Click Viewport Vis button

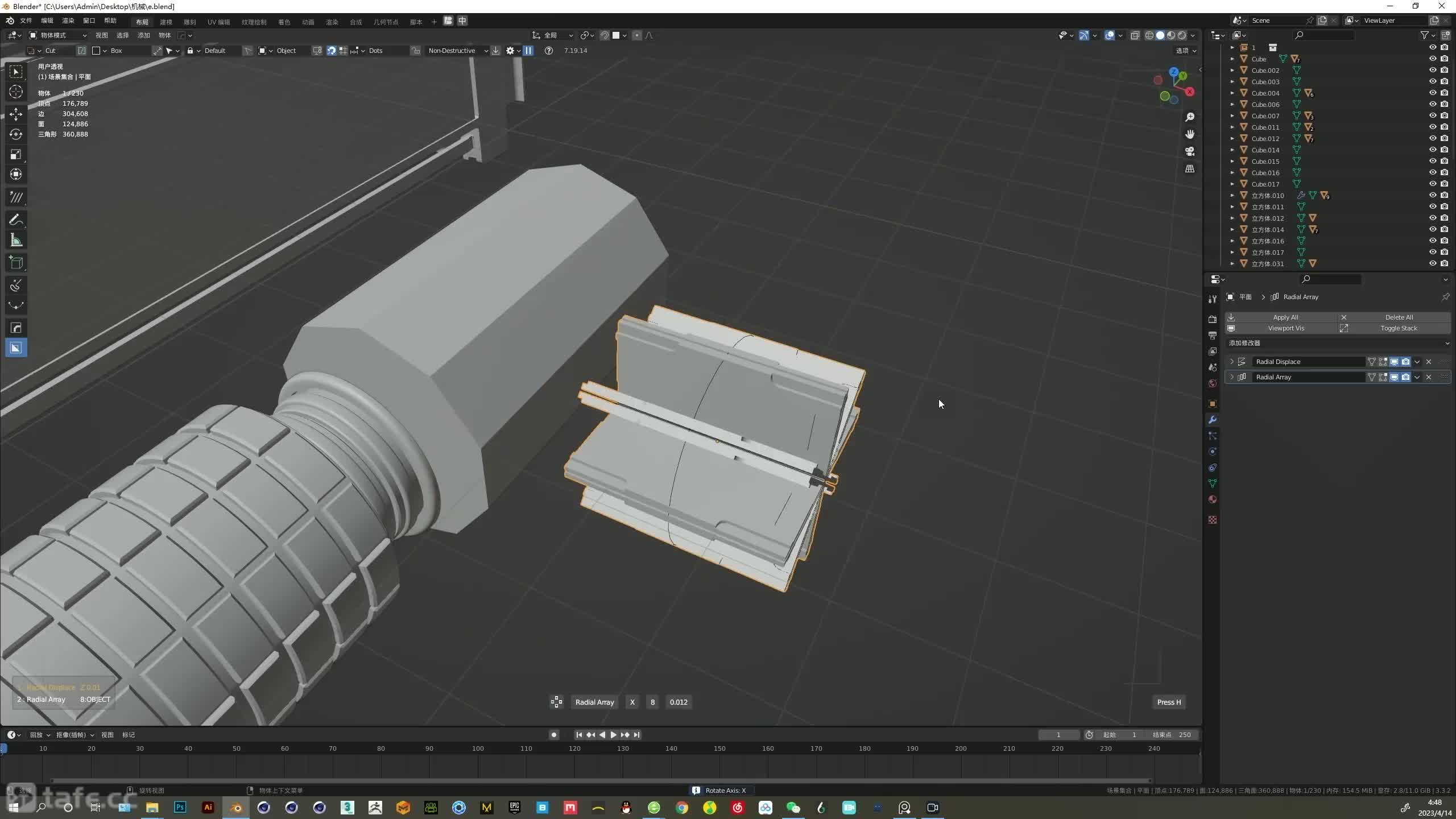1280,328
